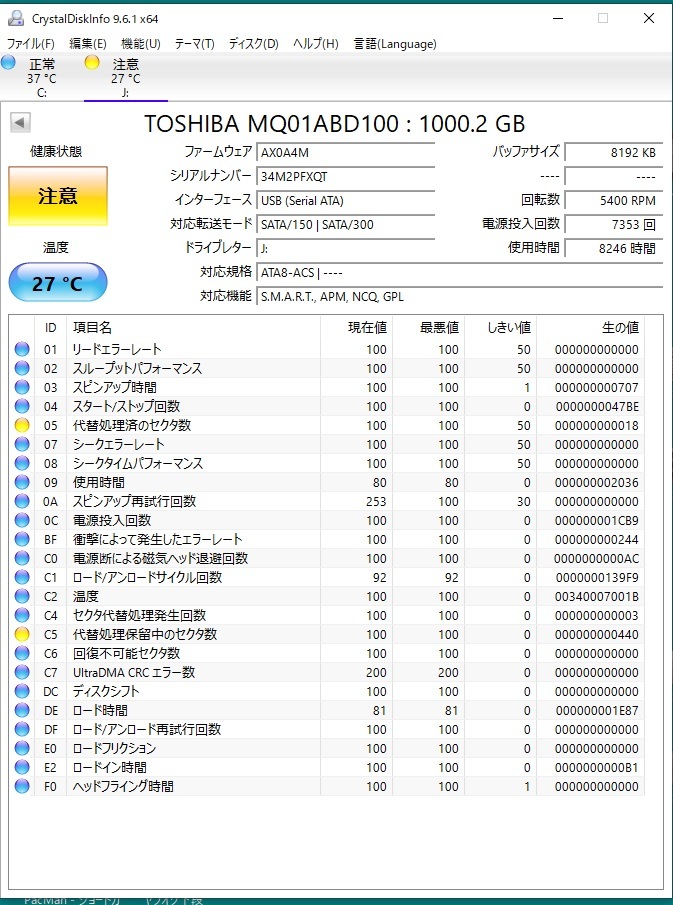Click the yellow orb for ID C5 代替処理保留中のセクタ数
Viewport: 673px width, 905px height.
[22, 634]
